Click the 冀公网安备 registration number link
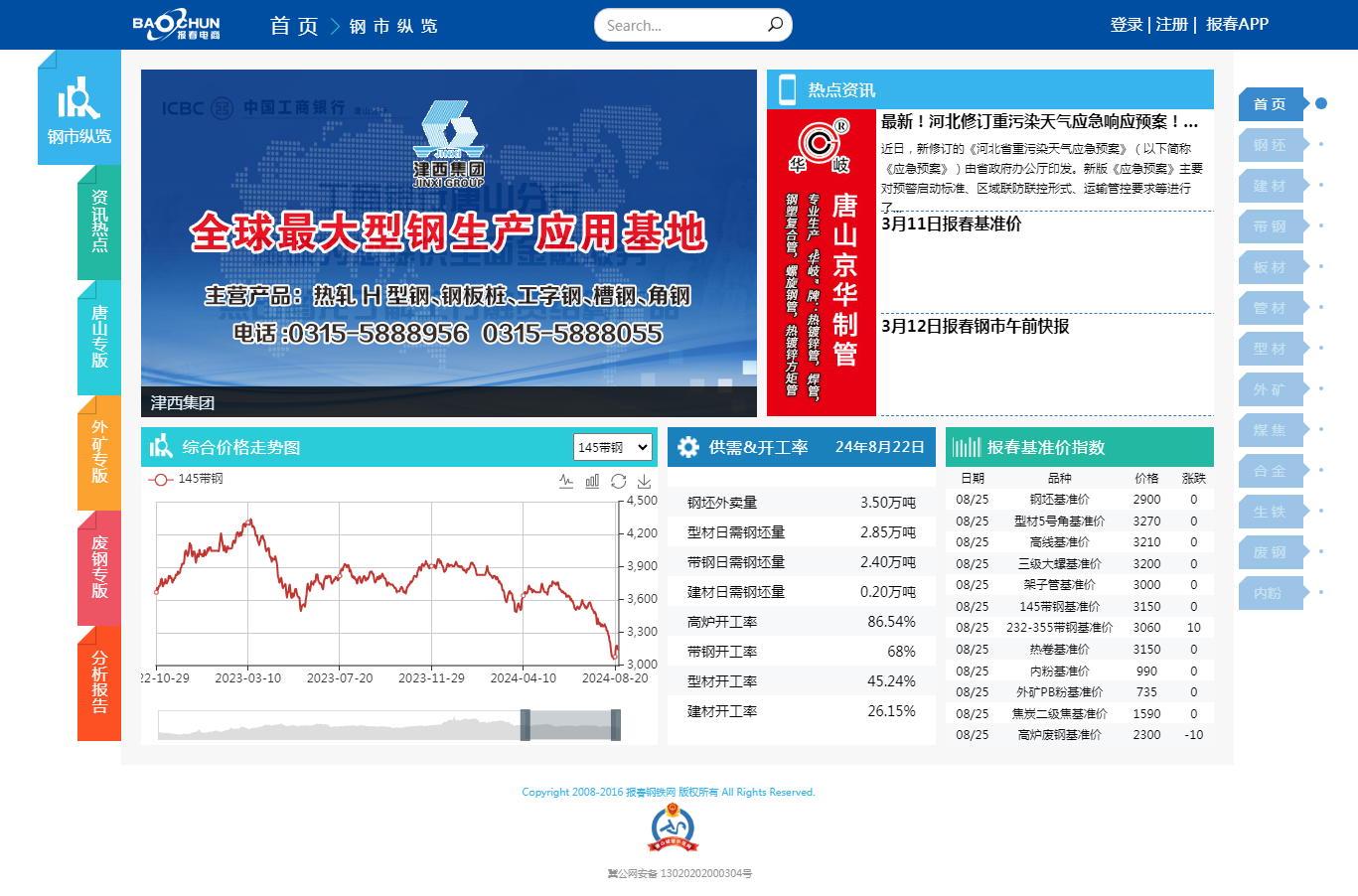The image size is (1358, 896). [x=679, y=874]
